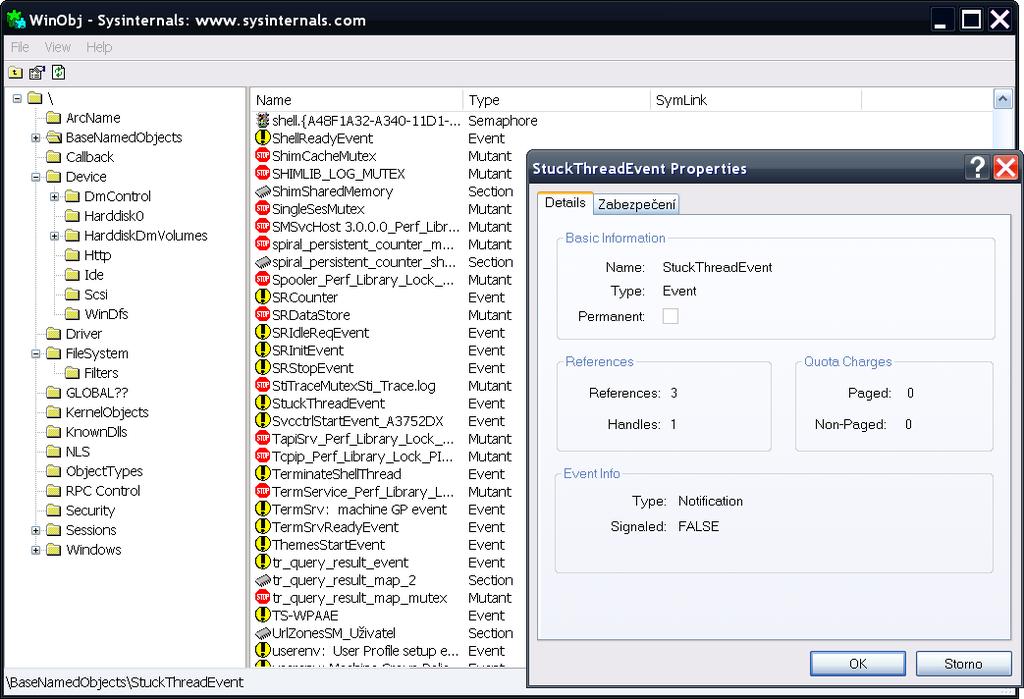The image size is (1024, 699).
Task: Switch to the Details tab
Action: tap(565, 203)
